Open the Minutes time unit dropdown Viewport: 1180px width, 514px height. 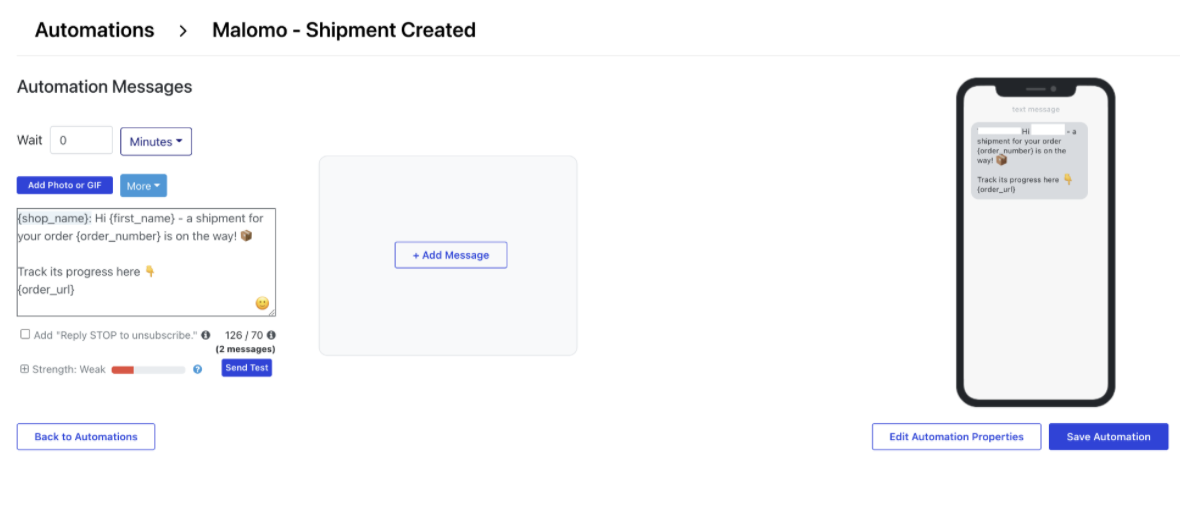156,142
